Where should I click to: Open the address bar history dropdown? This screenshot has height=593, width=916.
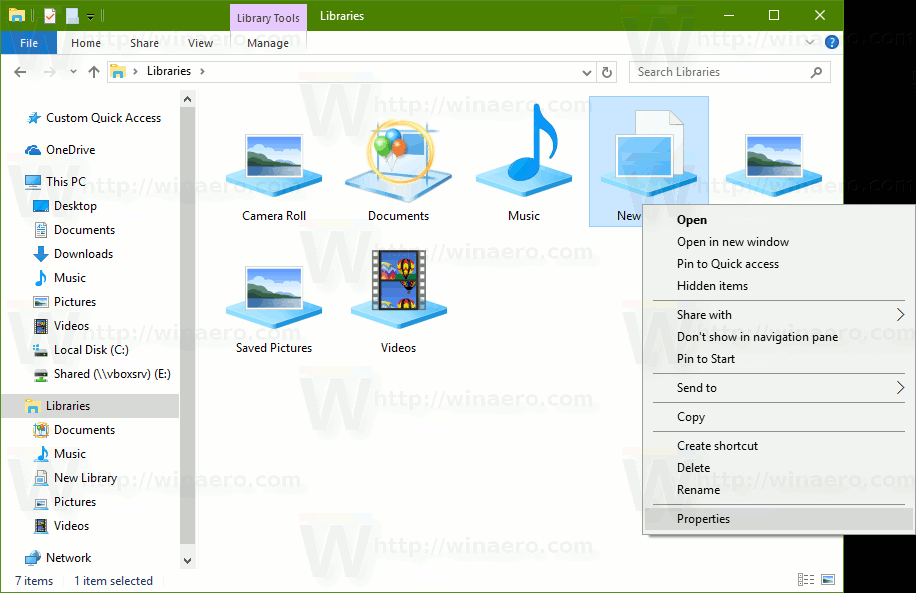coord(587,71)
